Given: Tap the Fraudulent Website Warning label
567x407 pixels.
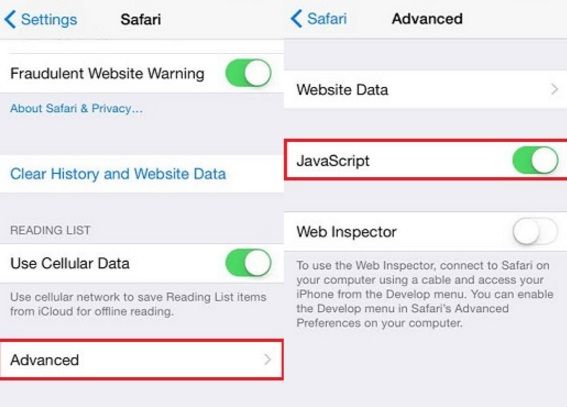Looking at the screenshot, I should (107, 73).
